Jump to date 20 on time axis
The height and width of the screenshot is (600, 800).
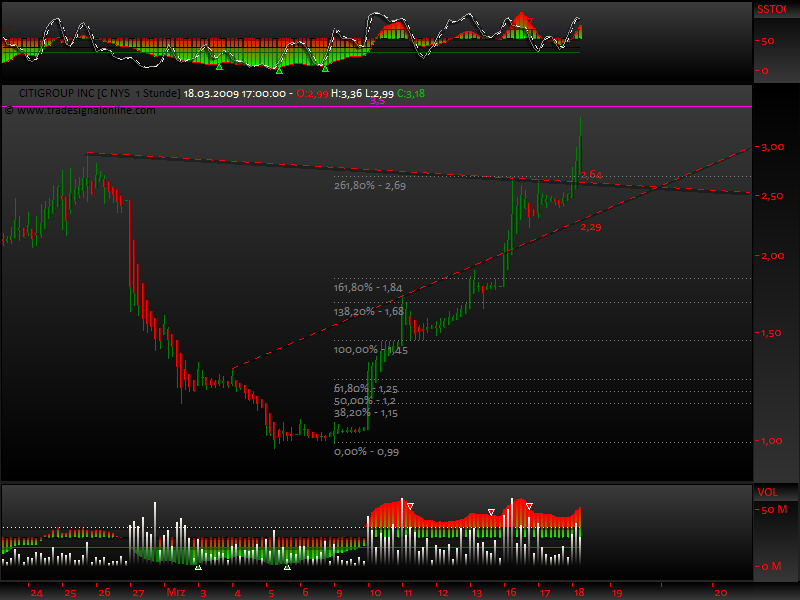(720, 593)
